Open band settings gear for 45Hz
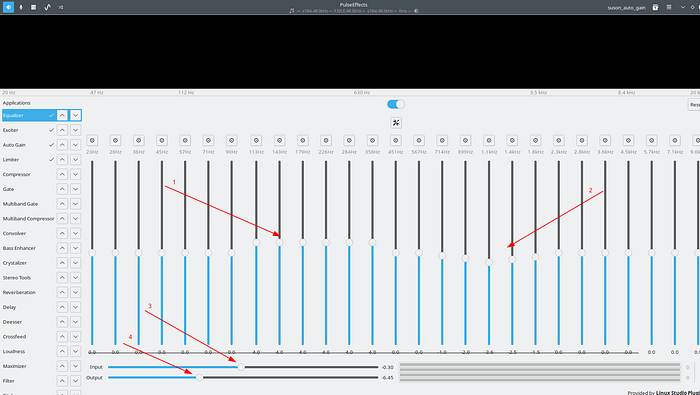 (162, 140)
